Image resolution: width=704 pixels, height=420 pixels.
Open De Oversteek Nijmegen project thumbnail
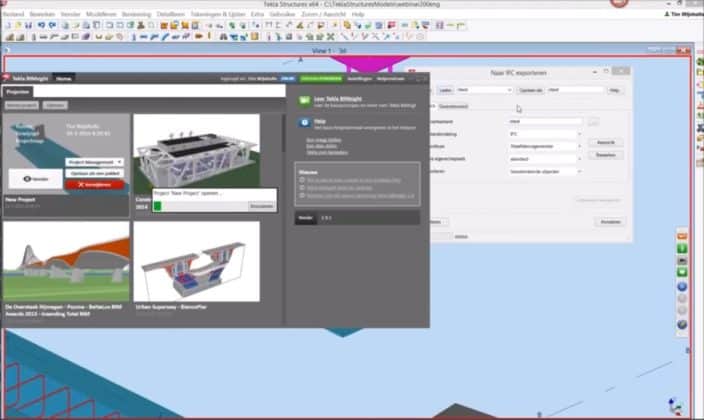point(66,261)
